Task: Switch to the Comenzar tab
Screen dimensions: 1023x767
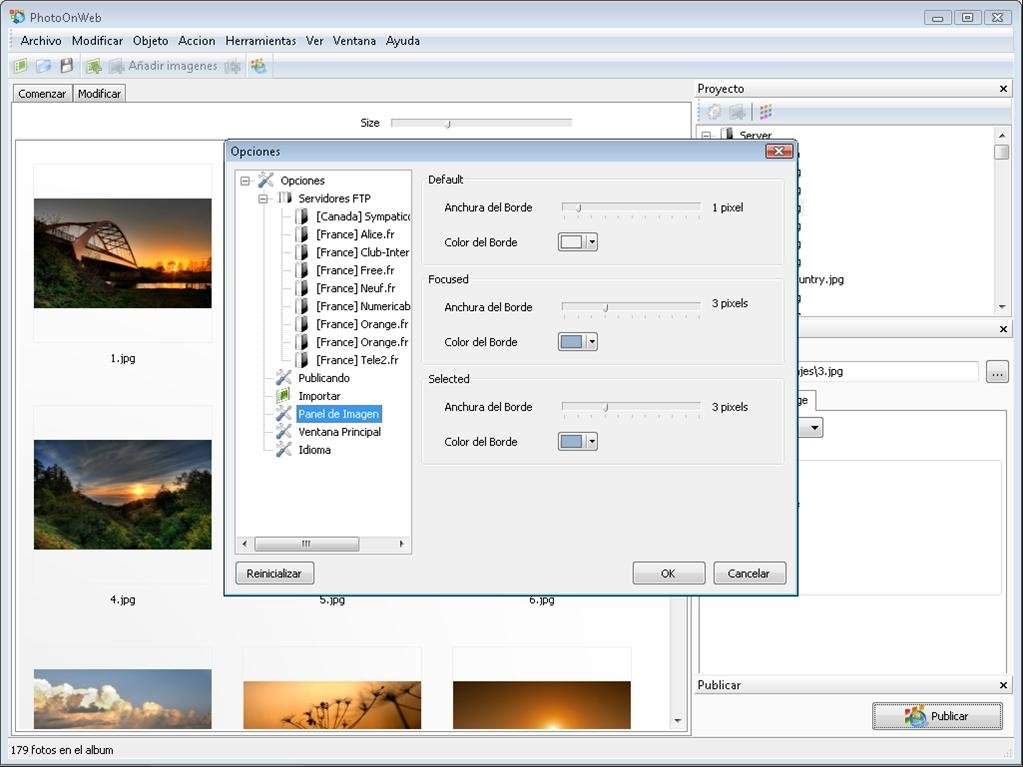Action: click(x=42, y=94)
